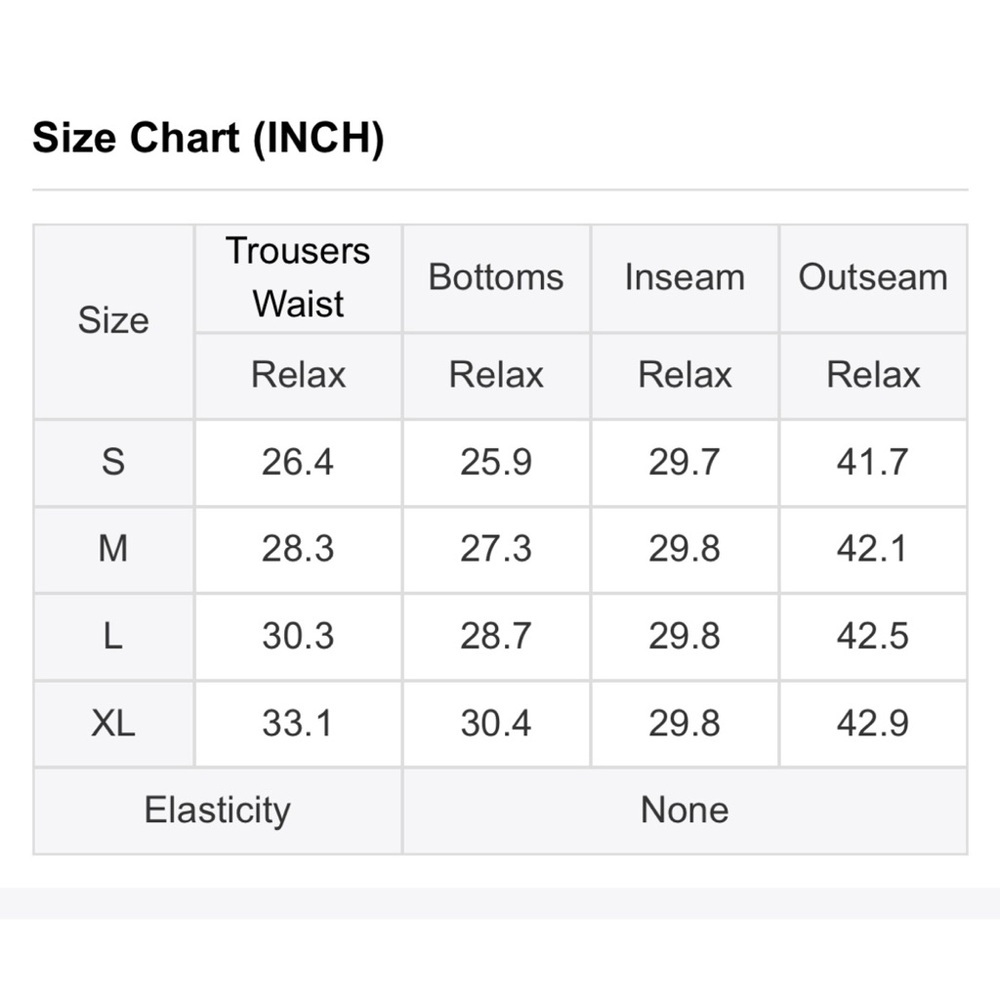Click the Relax label under Outseam

pos(873,375)
